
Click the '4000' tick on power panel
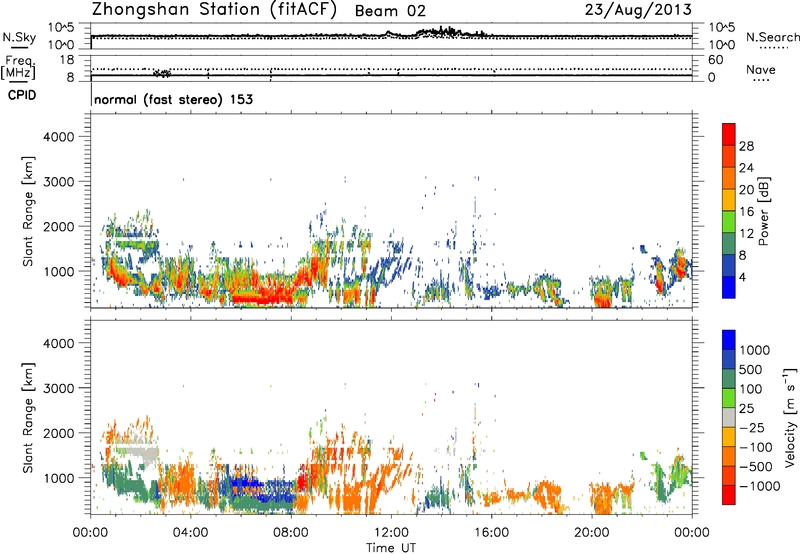pyautogui.click(x=58, y=137)
